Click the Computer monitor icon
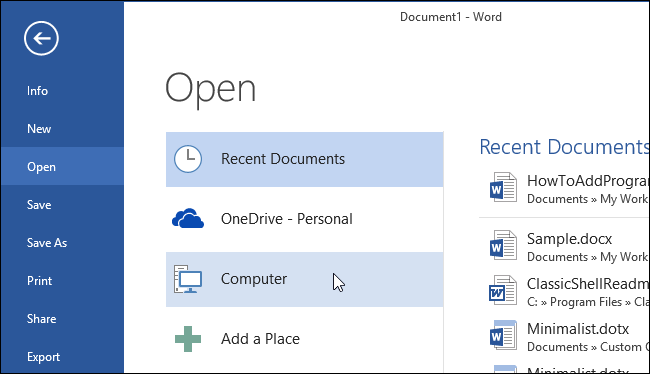This screenshot has width=650, height=374. pos(188,279)
